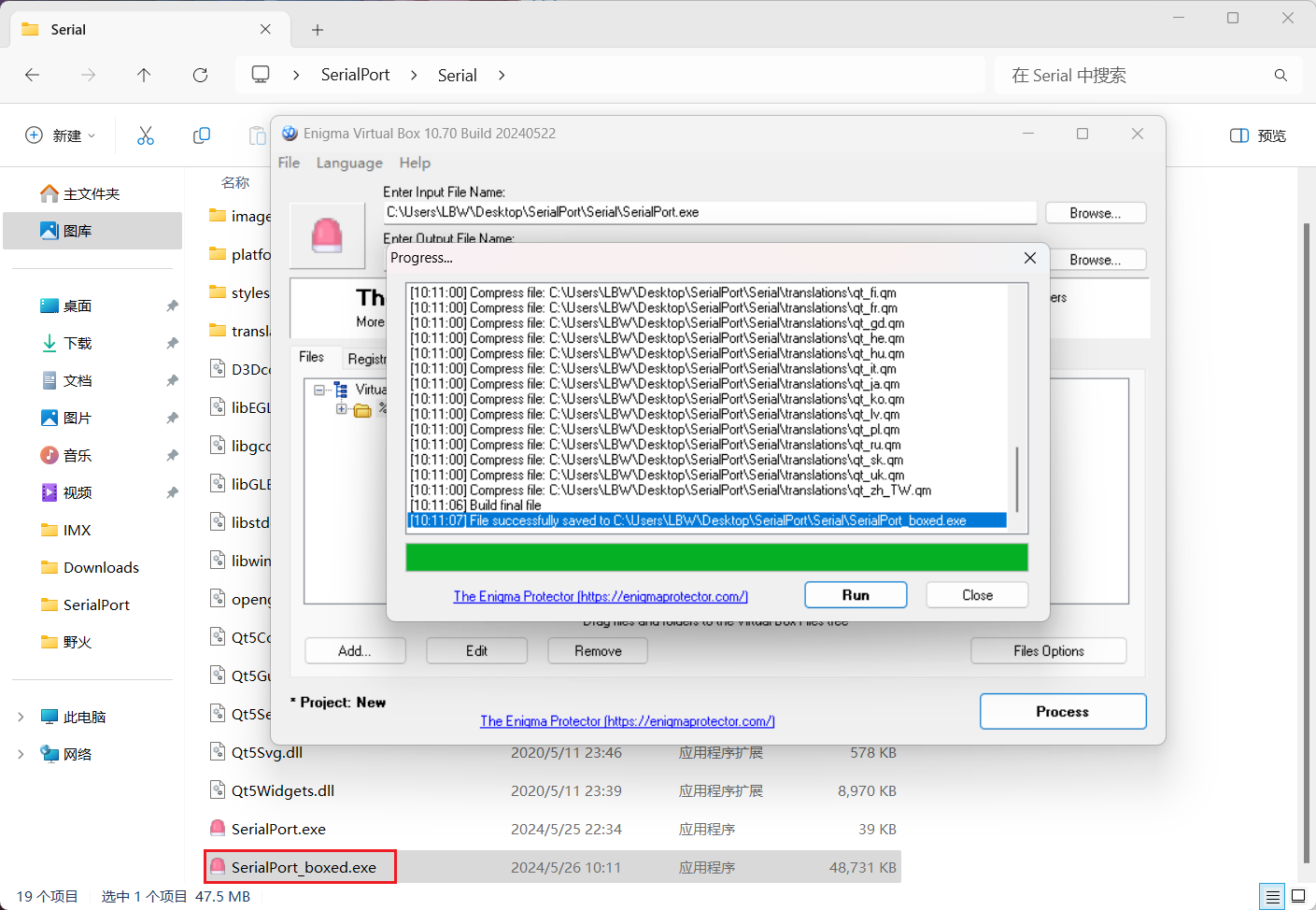Unpin 桌面 using its pin icon
Image resolution: width=1316 pixels, height=910 pixels.
coord(172,306)
